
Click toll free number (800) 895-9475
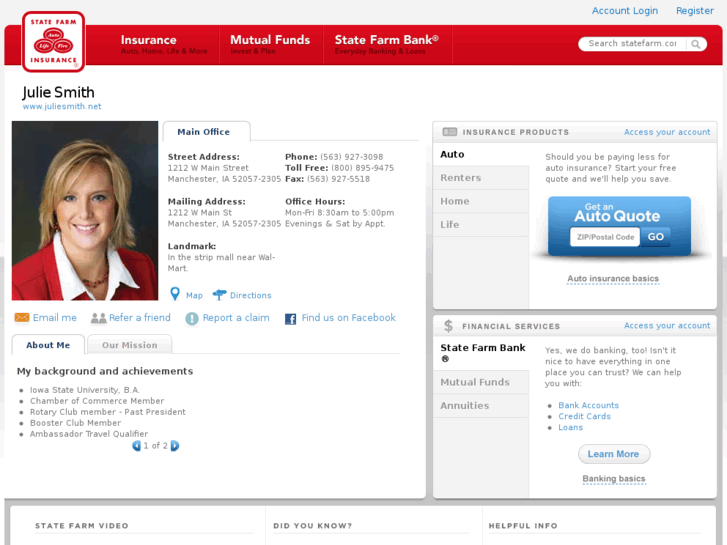point(363,168)
